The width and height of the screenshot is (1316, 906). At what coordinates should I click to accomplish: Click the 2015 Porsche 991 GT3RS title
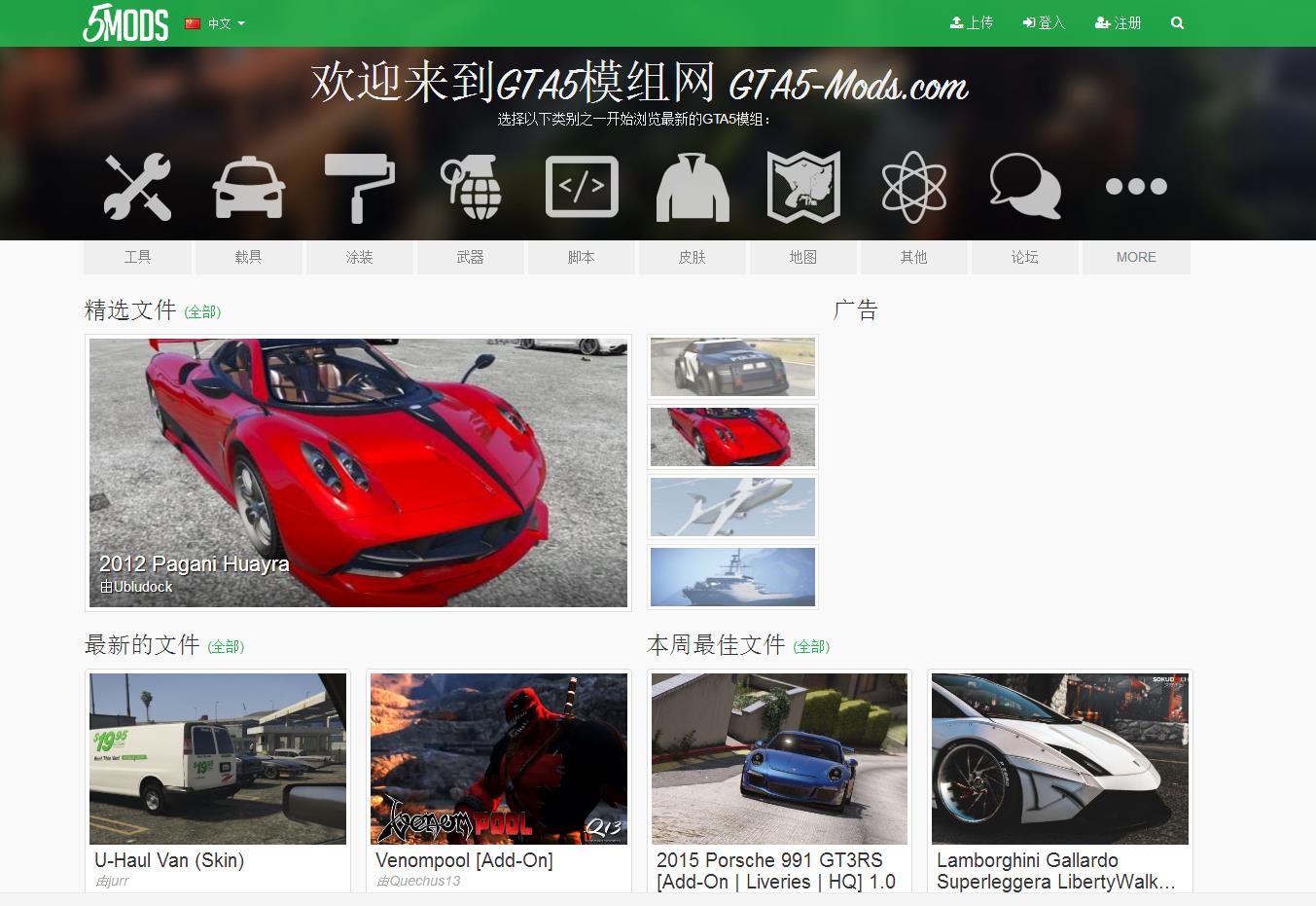(776, 871)
